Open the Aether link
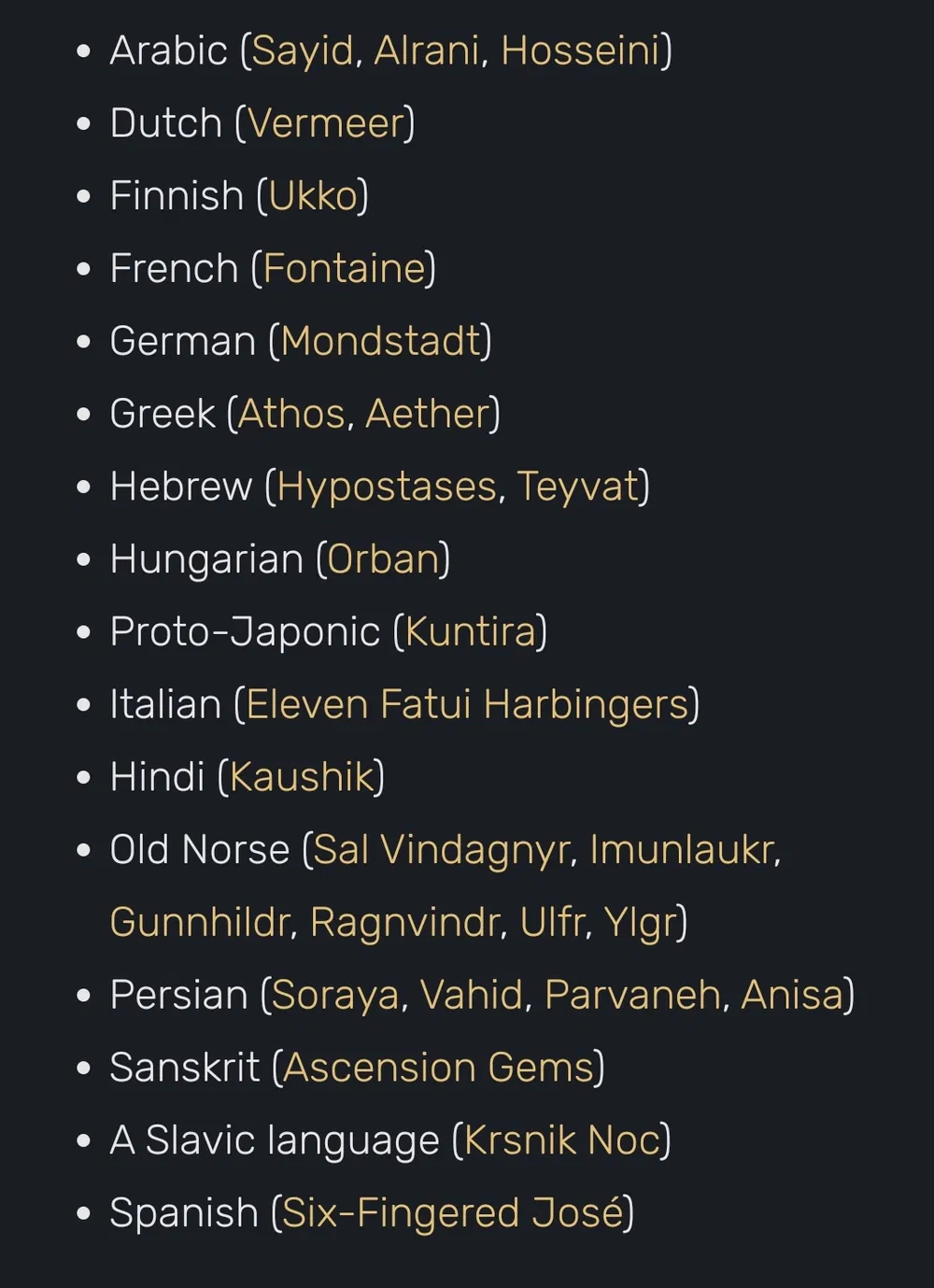934x1288 pixels. coord(428,415)
